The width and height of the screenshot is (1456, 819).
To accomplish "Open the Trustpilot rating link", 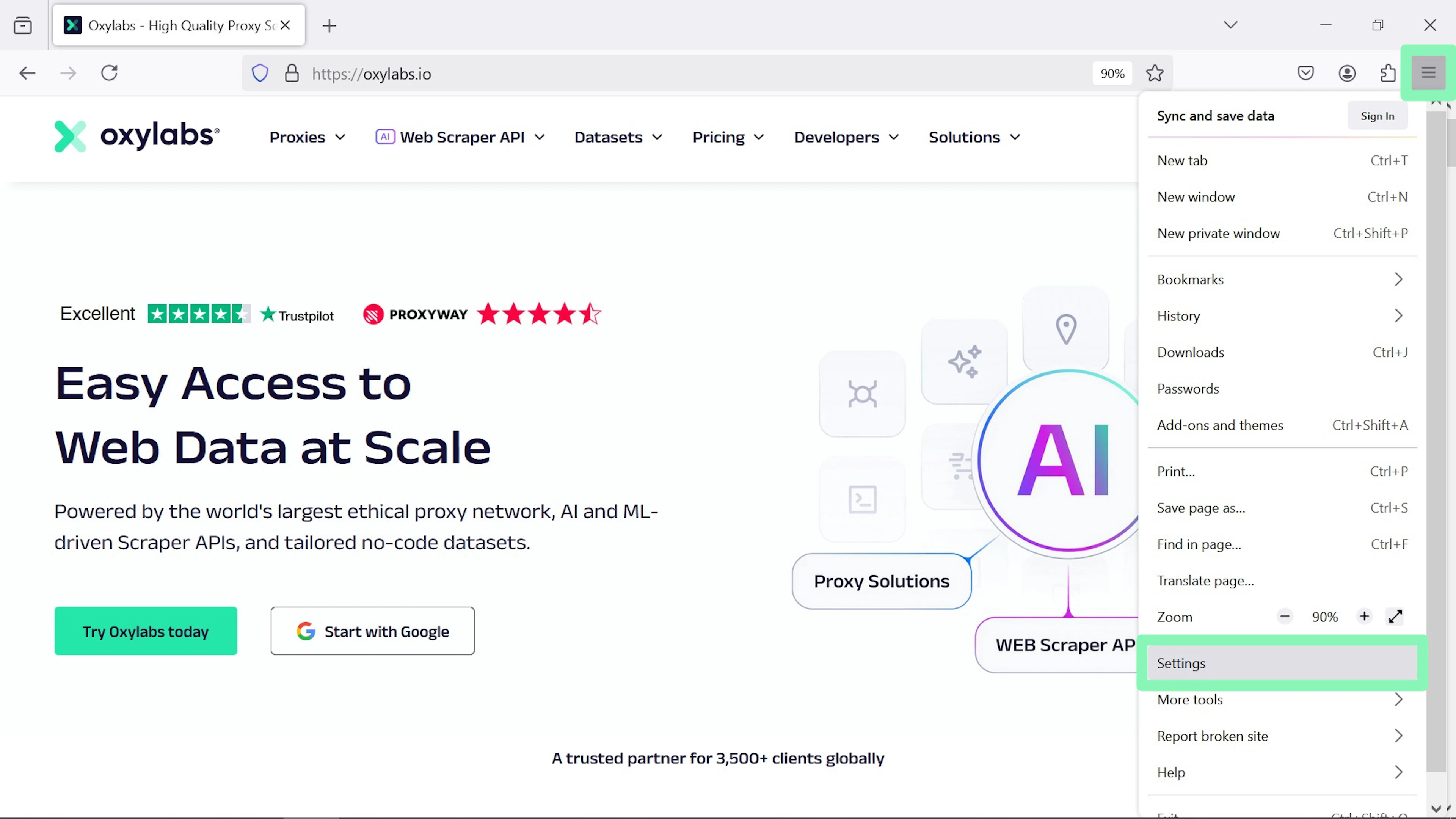I will point(197,314).
